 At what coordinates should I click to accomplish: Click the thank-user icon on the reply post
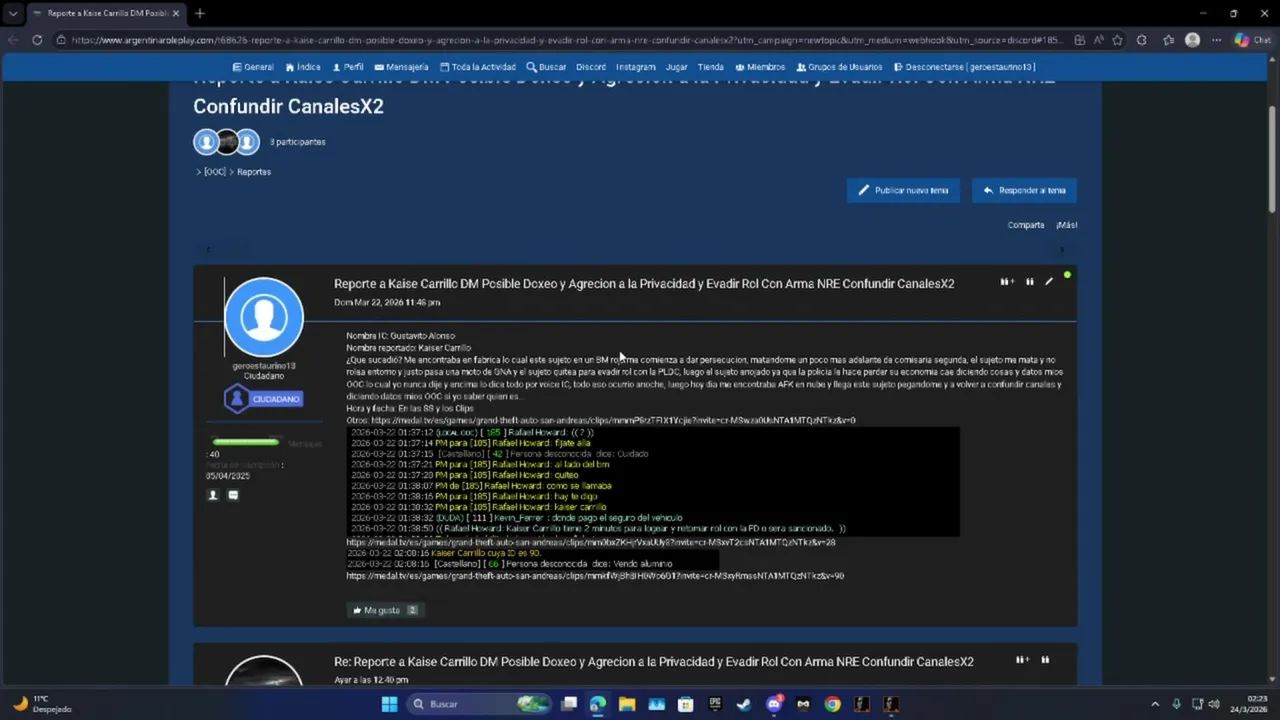coord(1022,660)
